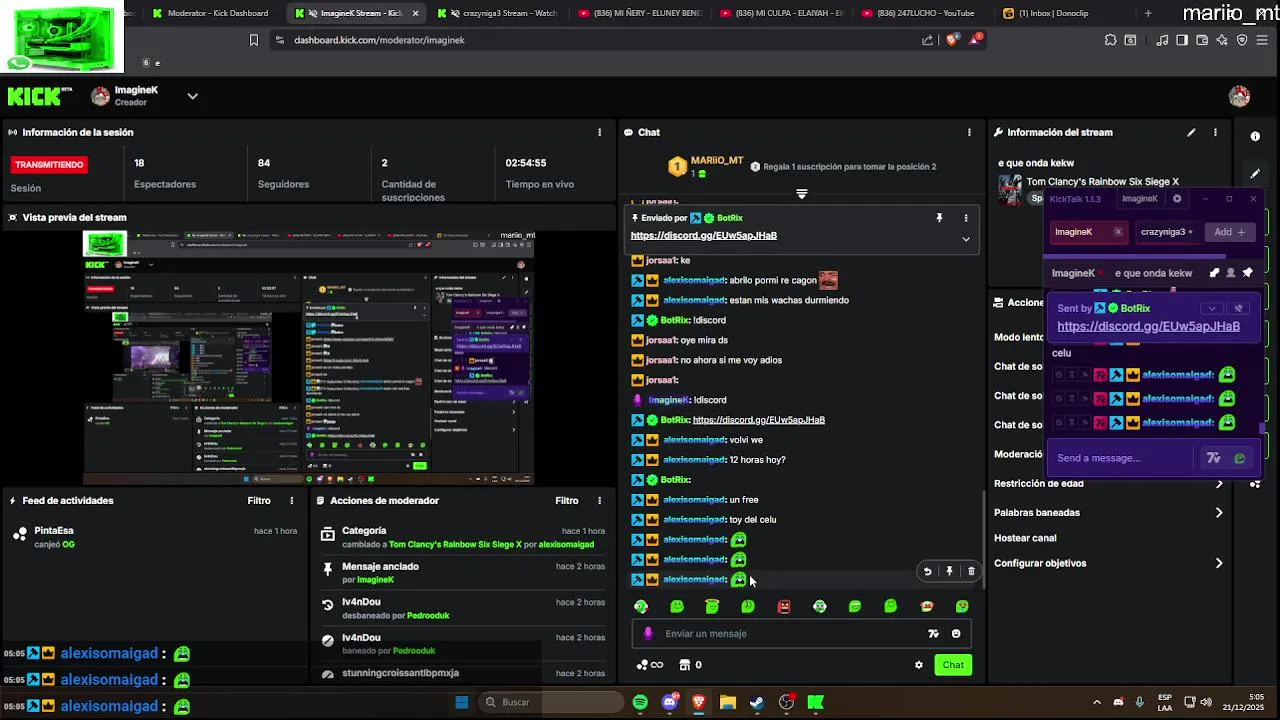The image size is (1280, 720).
Task: Open the emoji picker in the chat input
Action: pos(956,633)
